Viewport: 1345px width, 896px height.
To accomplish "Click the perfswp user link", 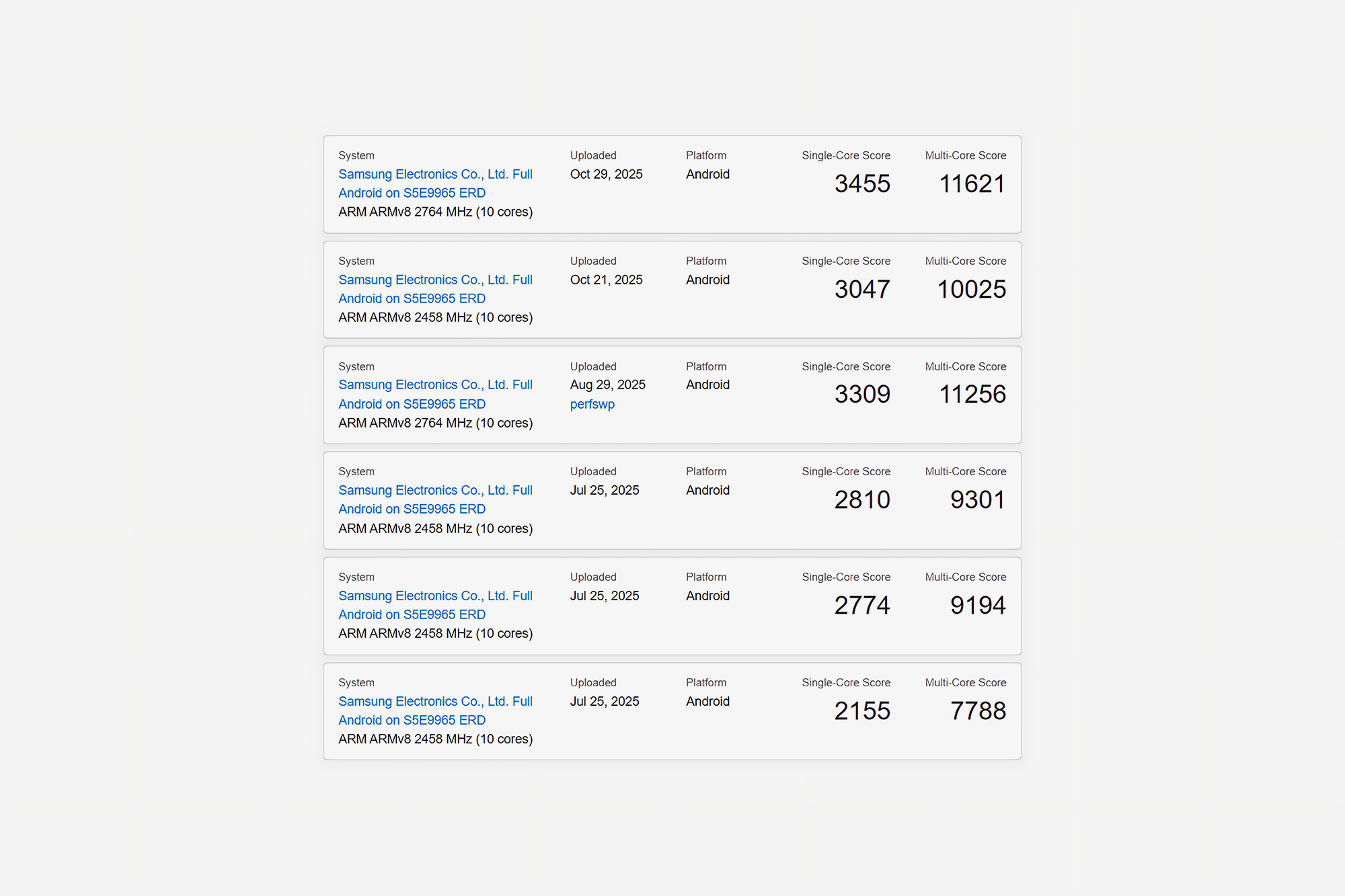I will click(592, 404).
